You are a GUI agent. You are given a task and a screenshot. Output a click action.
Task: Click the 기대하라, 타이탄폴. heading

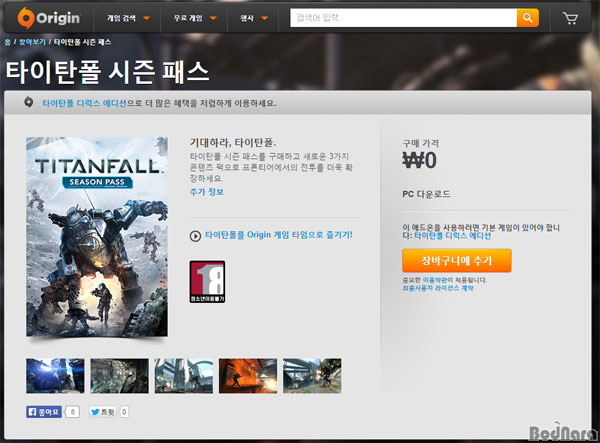(233, 143)
